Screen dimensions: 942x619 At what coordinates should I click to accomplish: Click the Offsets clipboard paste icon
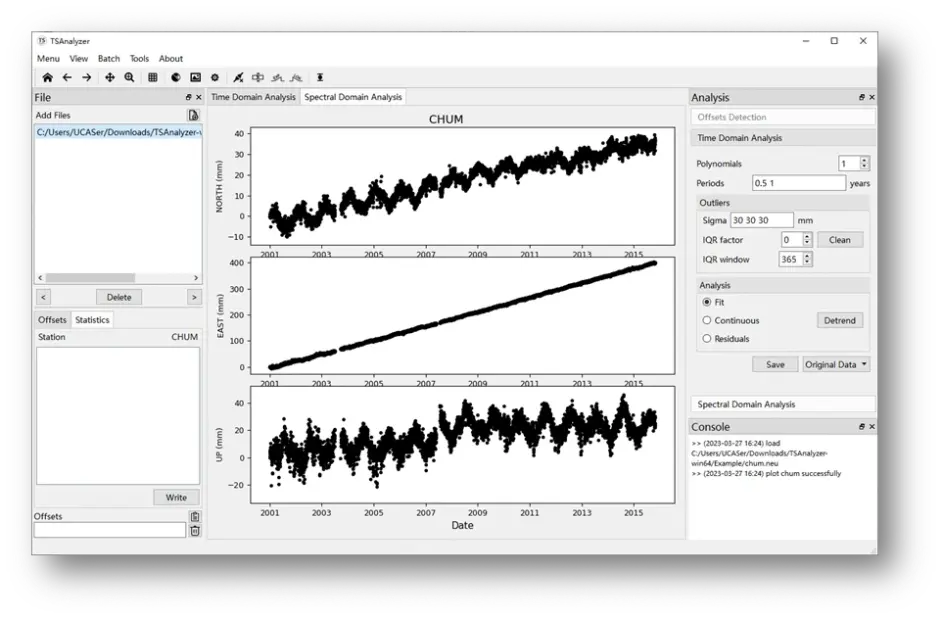tap(195, 517)
